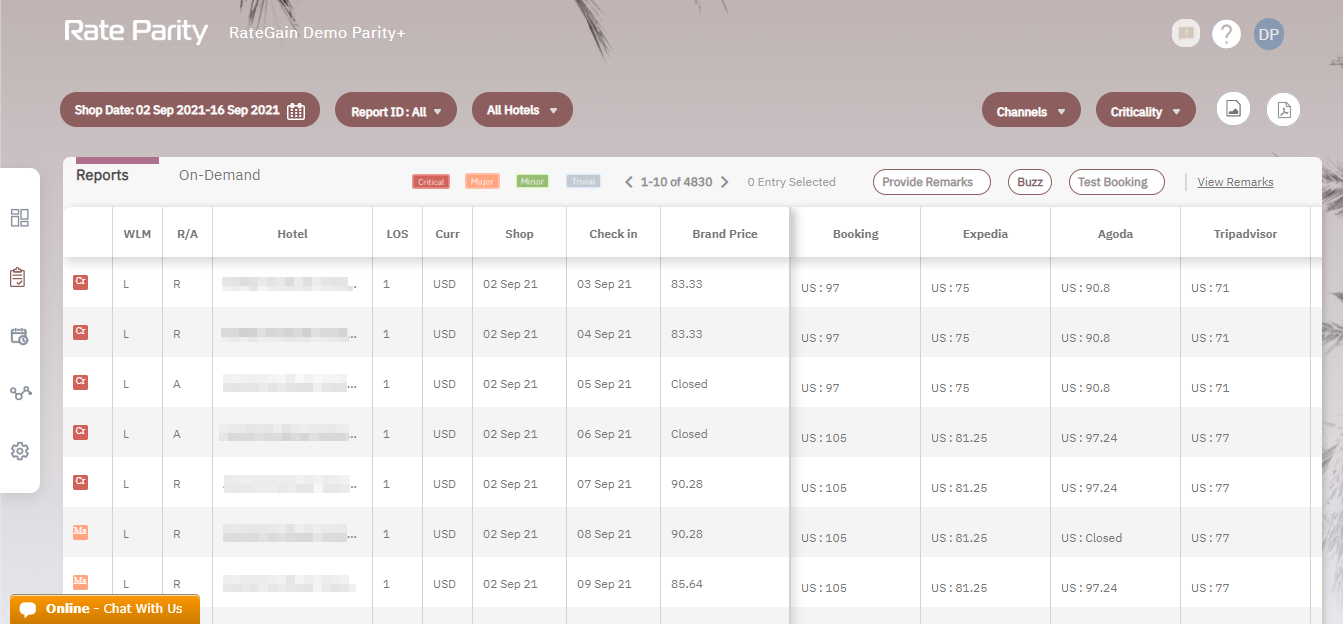Click the Shop column header
Viewport: 1343px width, 624px height.
[519, 234]
